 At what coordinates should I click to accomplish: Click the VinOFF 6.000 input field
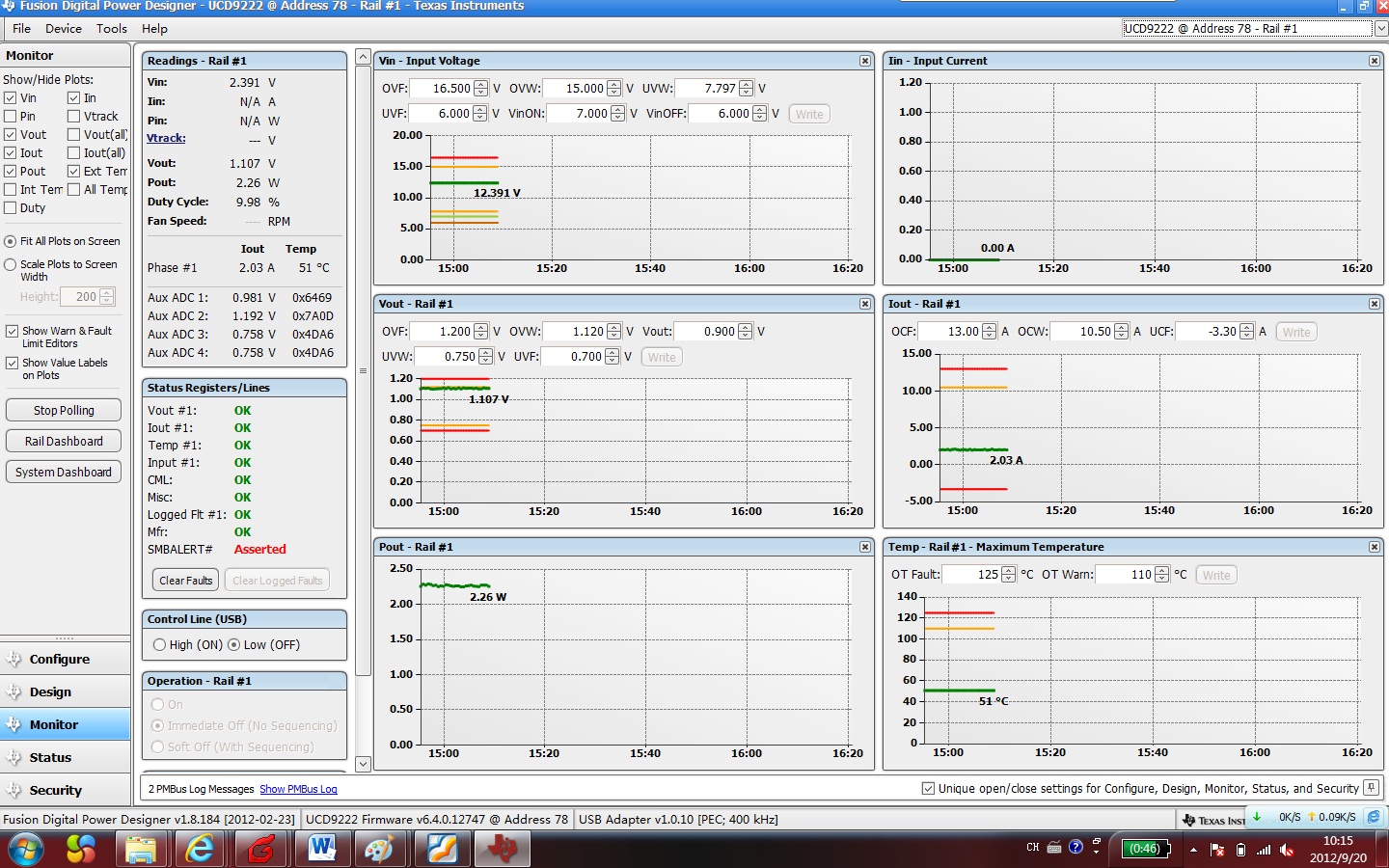pos(721,114)
